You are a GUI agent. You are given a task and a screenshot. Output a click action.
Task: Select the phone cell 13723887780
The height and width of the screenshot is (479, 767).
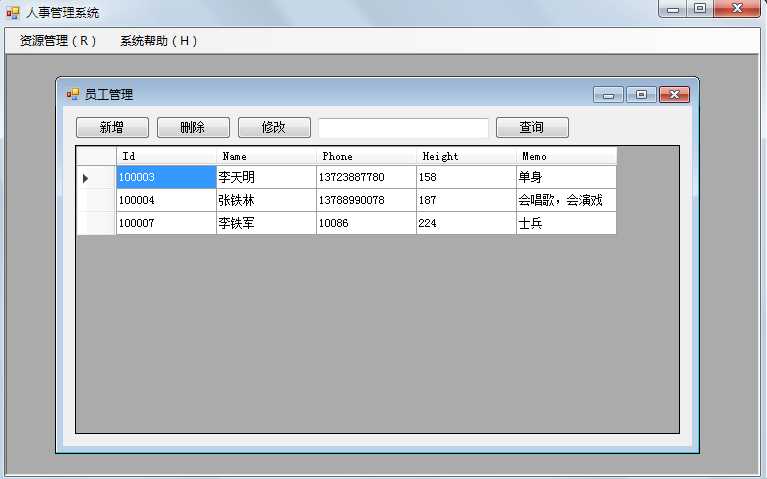(x=366, y=177)
